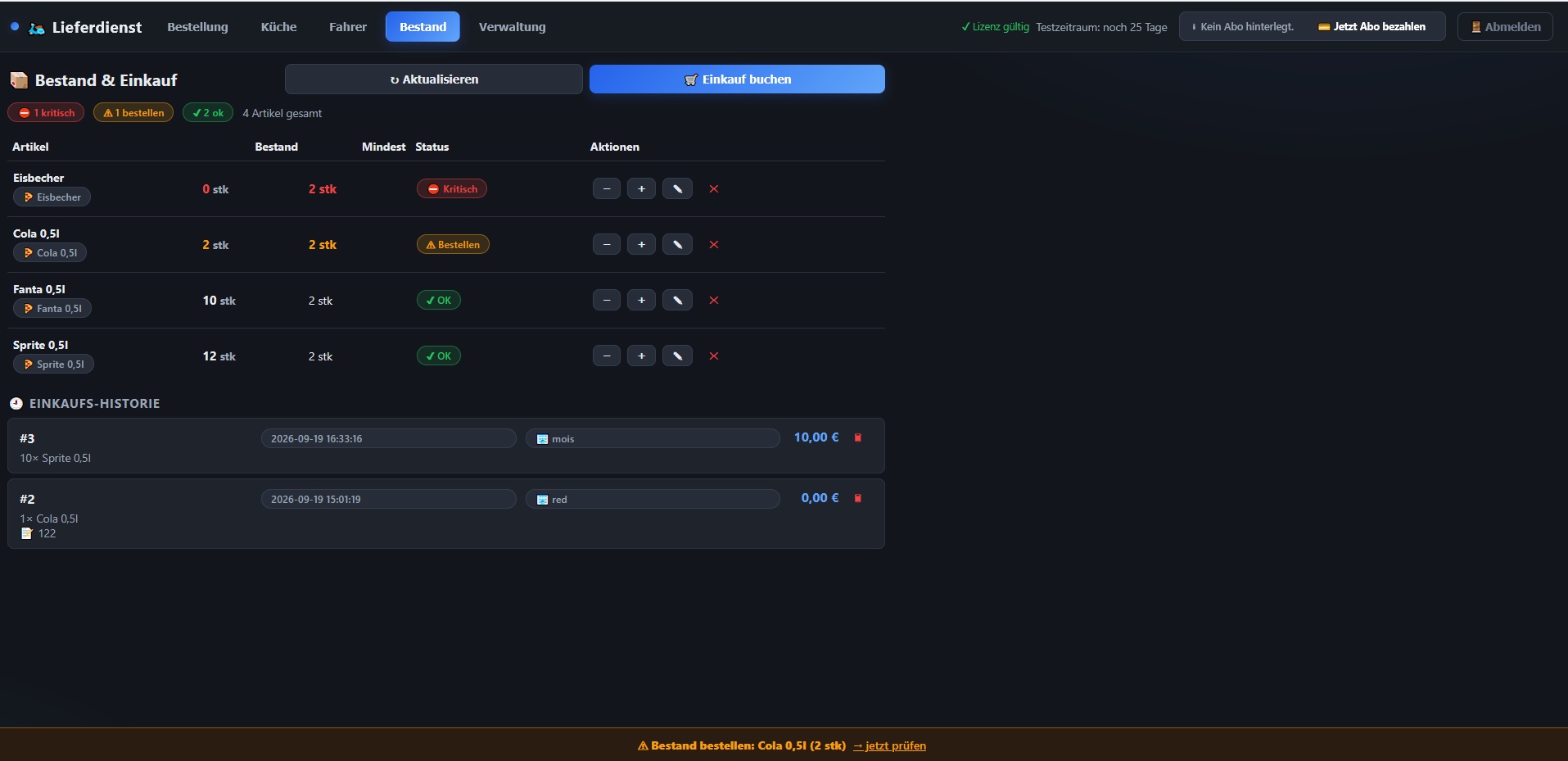Edit the Eisbecher article with pencil icon

tap(677, 189)
